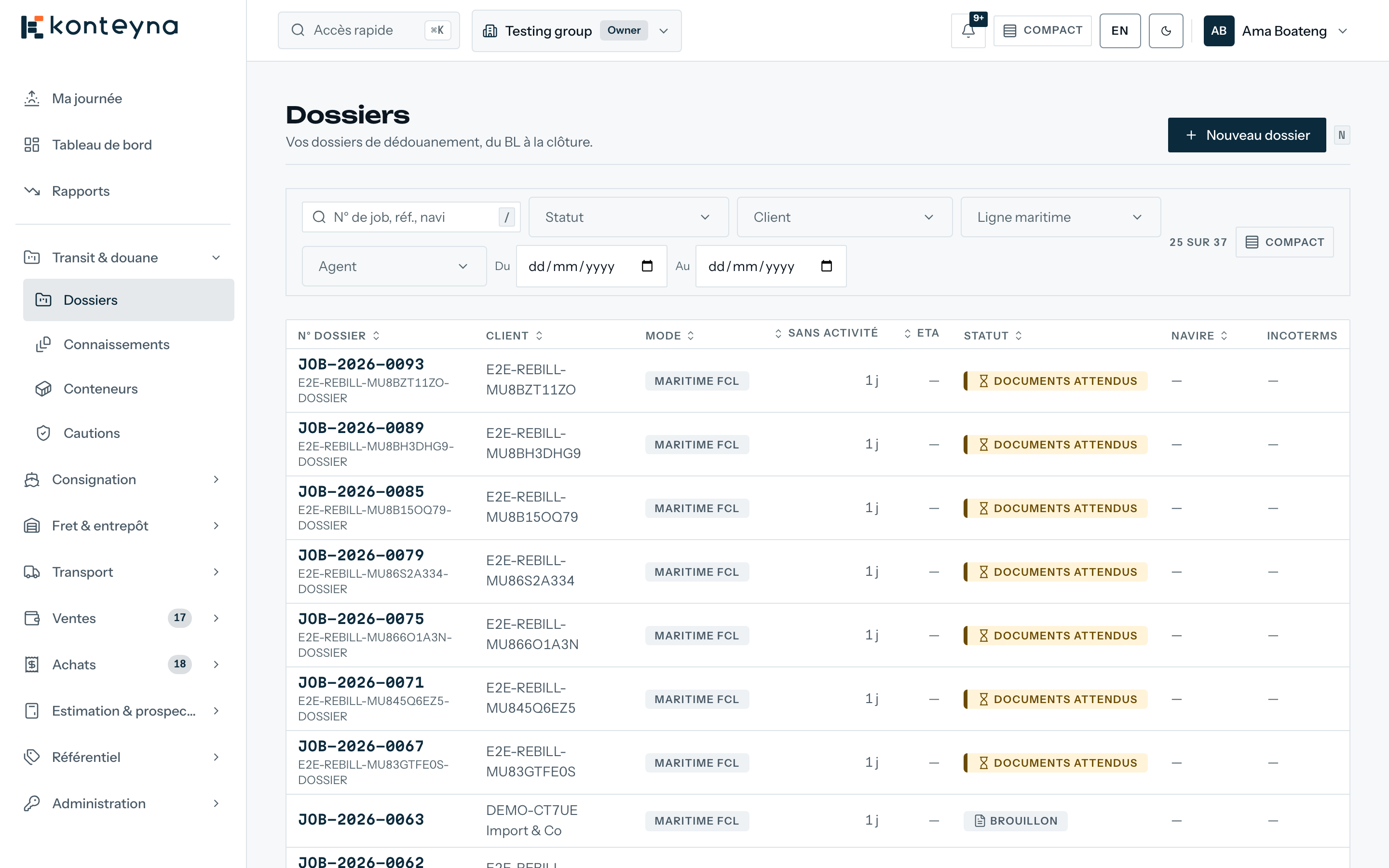Click the Rapports trend icon
The image size is (1389, 868).
pyautogui.click(x=31, y=191)
